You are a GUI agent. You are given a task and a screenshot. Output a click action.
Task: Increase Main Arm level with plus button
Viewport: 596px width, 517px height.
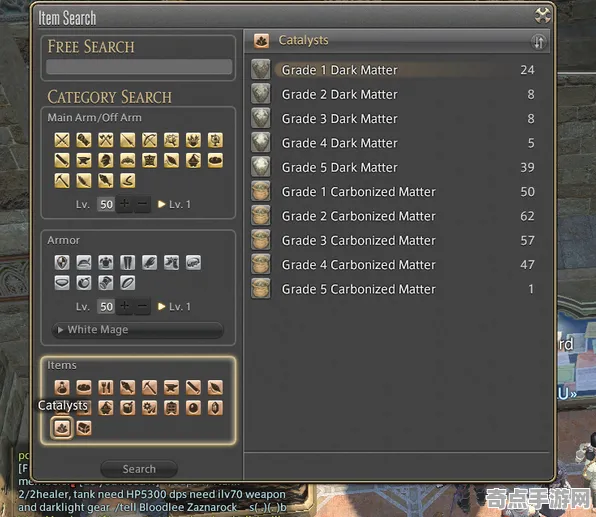coord(124,204)
